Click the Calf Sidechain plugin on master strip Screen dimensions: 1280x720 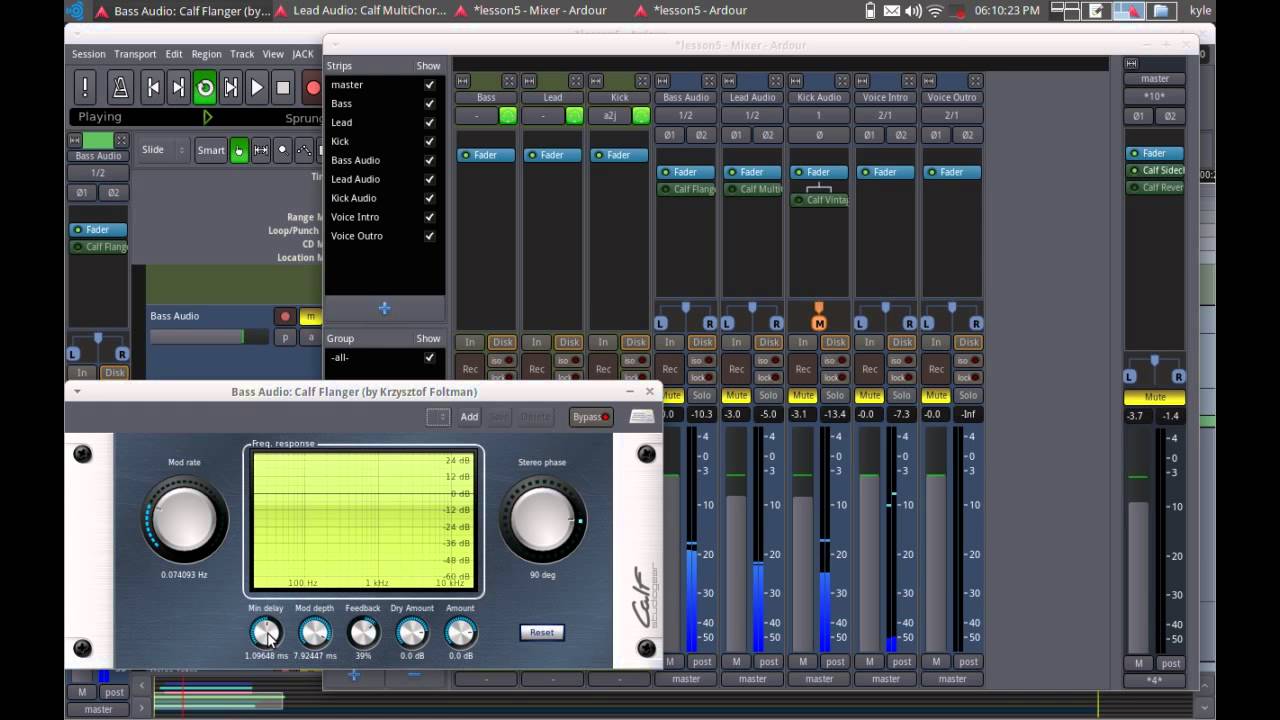(1156, 170)
